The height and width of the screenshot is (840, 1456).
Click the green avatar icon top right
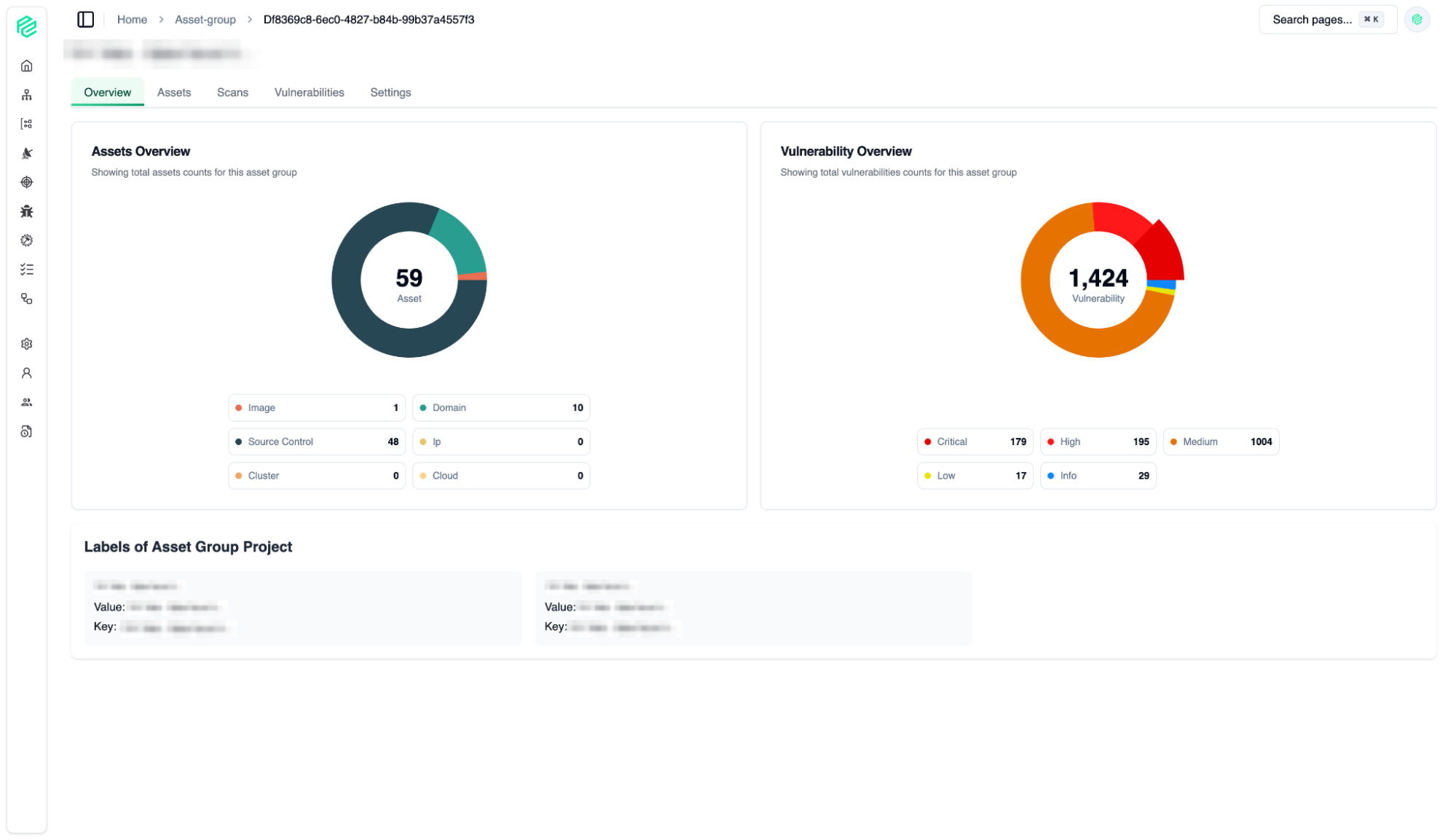(x=1417, y=20)
